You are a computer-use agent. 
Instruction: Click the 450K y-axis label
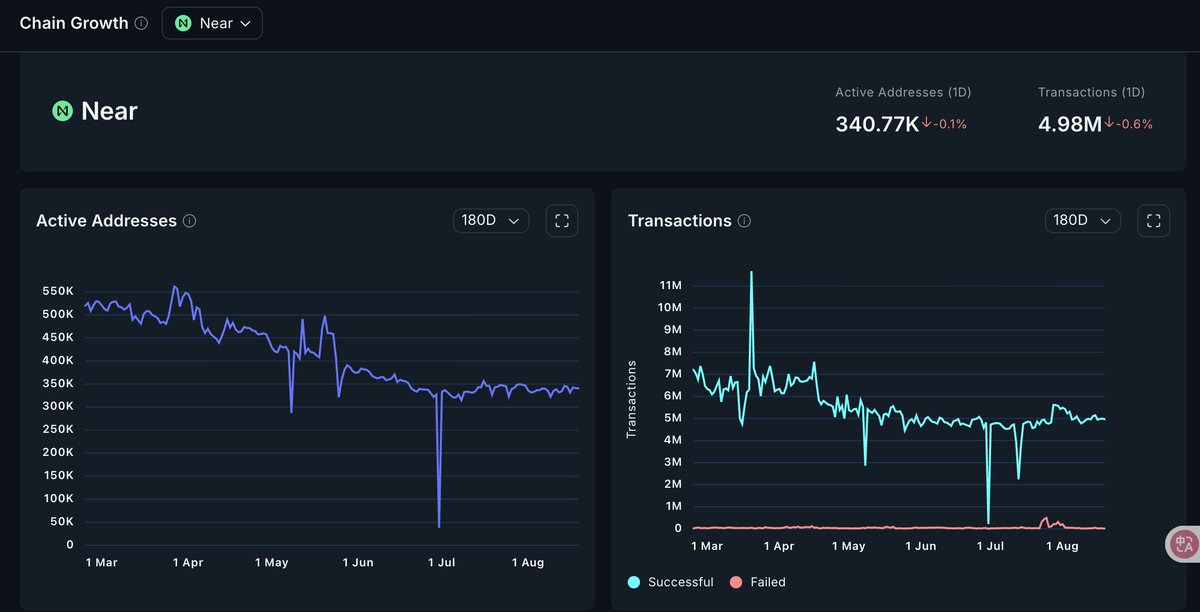click(57, 337)
